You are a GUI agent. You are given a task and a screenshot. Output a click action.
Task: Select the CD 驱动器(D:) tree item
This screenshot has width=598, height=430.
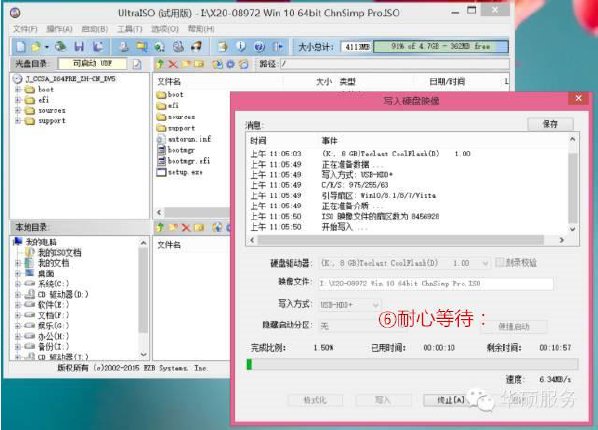point(63,294)
